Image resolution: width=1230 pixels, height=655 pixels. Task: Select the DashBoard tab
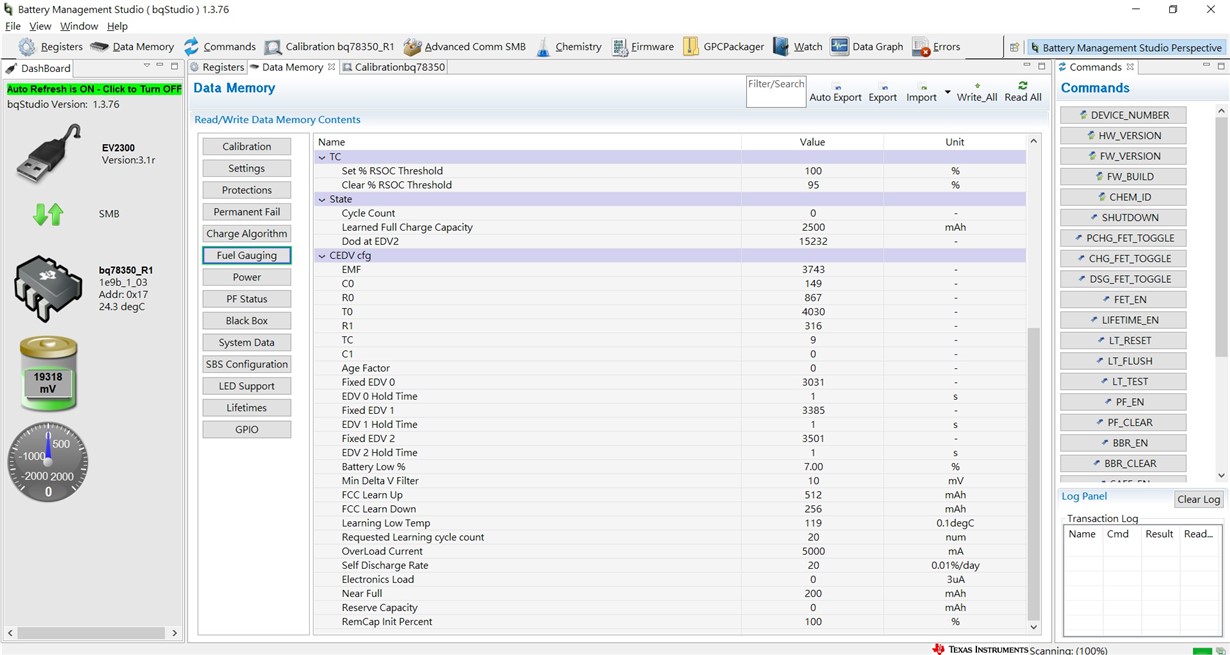pyautogui.click(x=38, y=68)
